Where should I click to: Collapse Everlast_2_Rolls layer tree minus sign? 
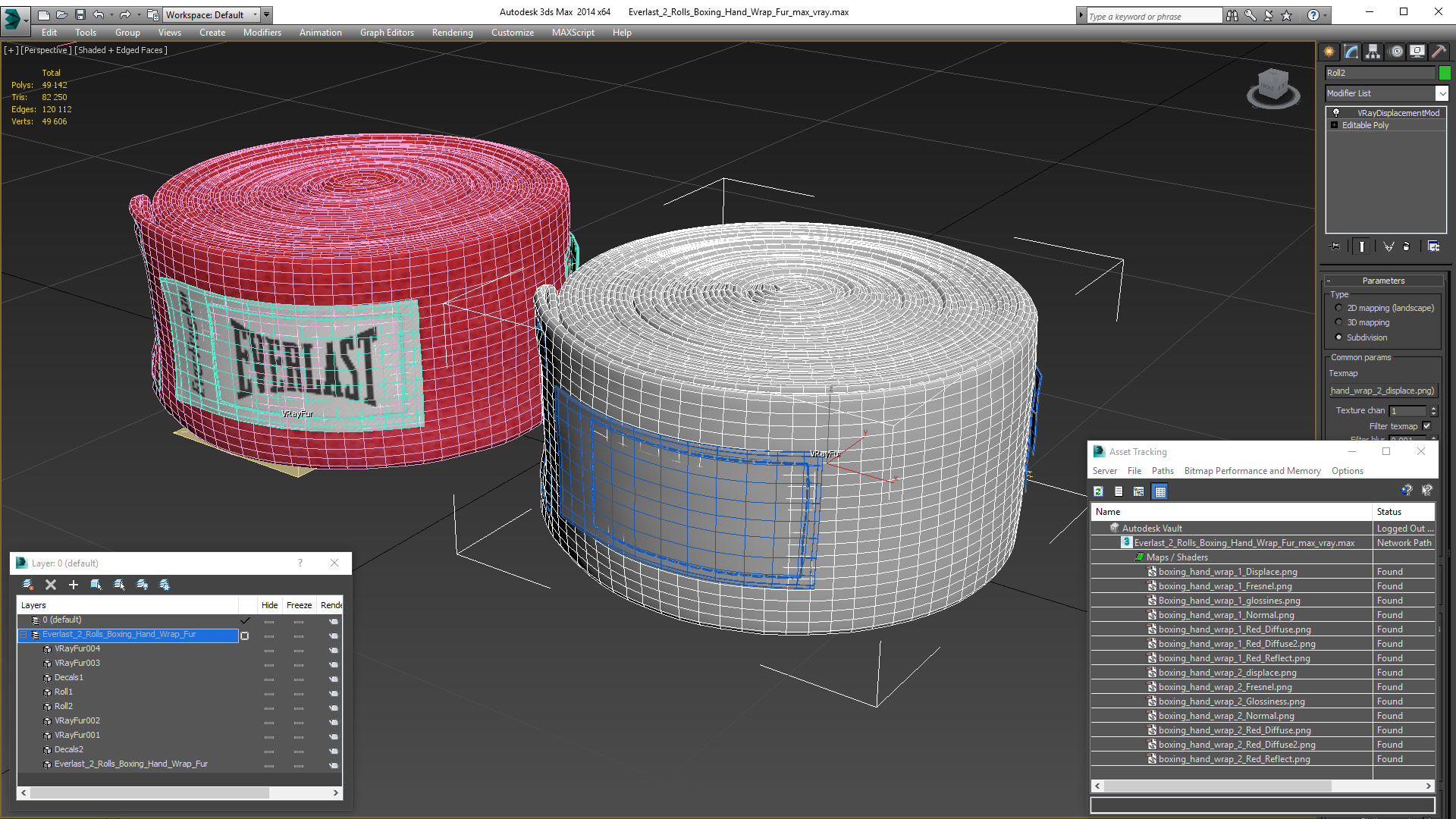(24, 635)
